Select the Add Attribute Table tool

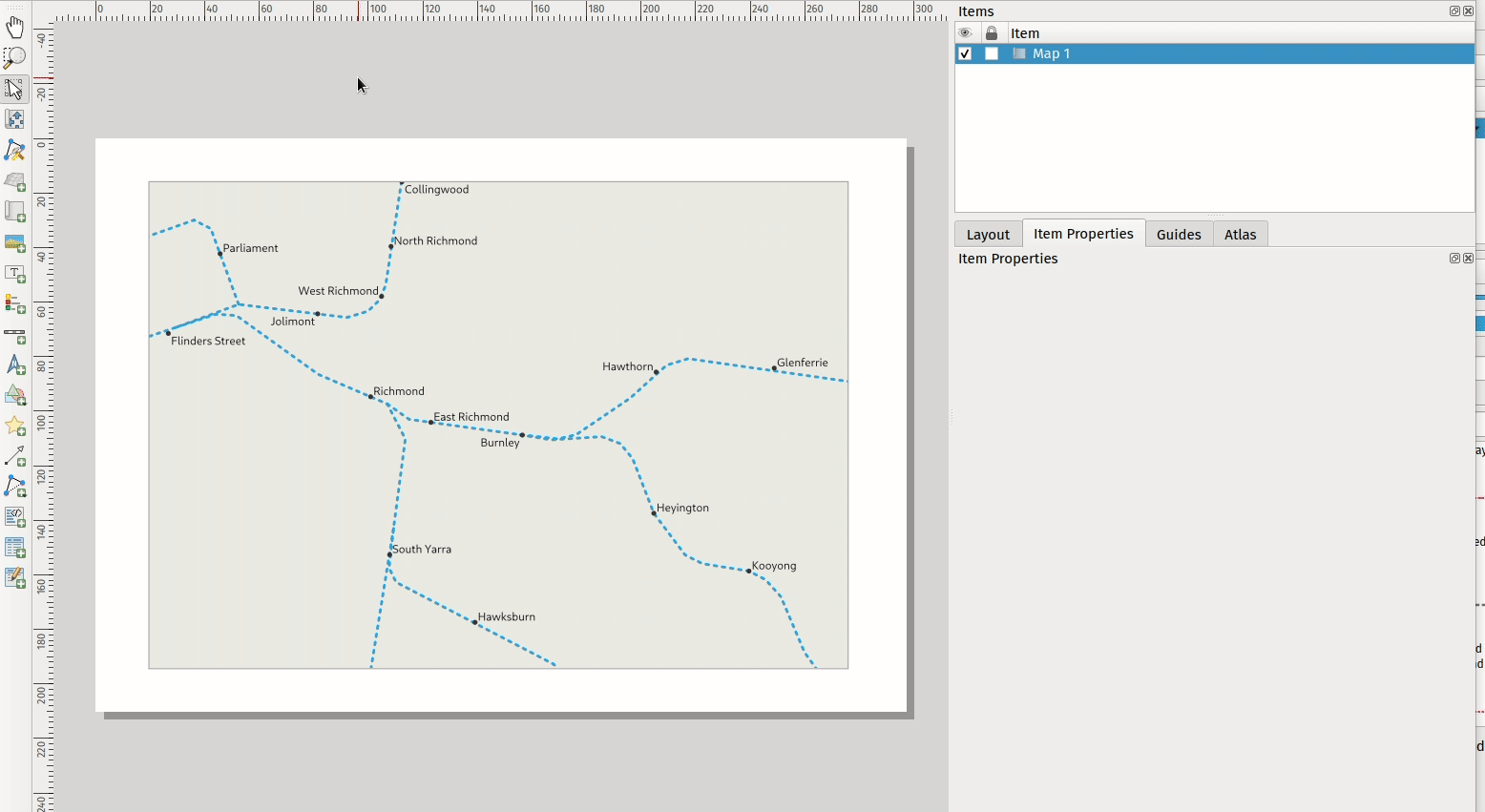14,547
